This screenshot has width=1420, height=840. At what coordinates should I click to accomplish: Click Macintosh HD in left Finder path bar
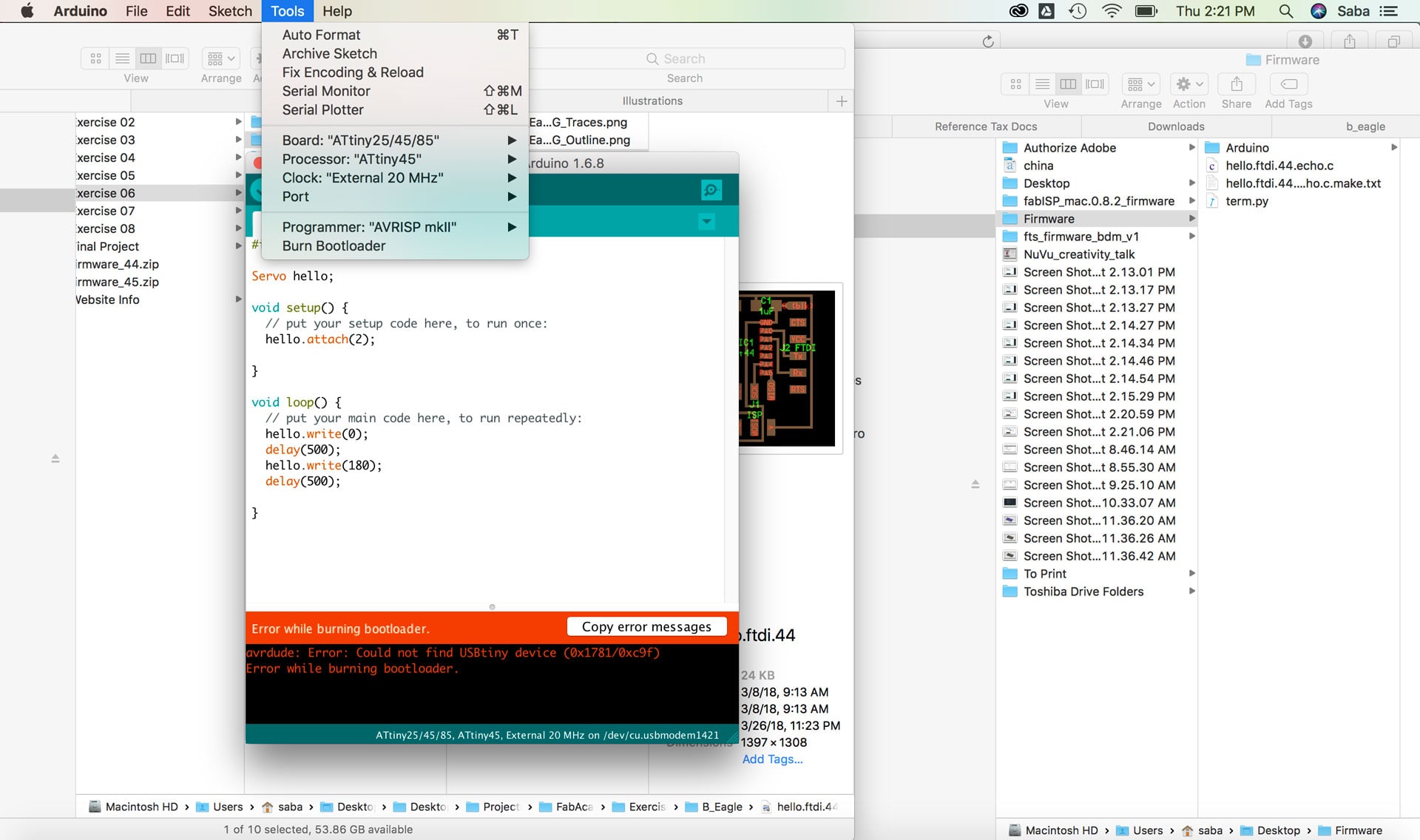(134, 807)
